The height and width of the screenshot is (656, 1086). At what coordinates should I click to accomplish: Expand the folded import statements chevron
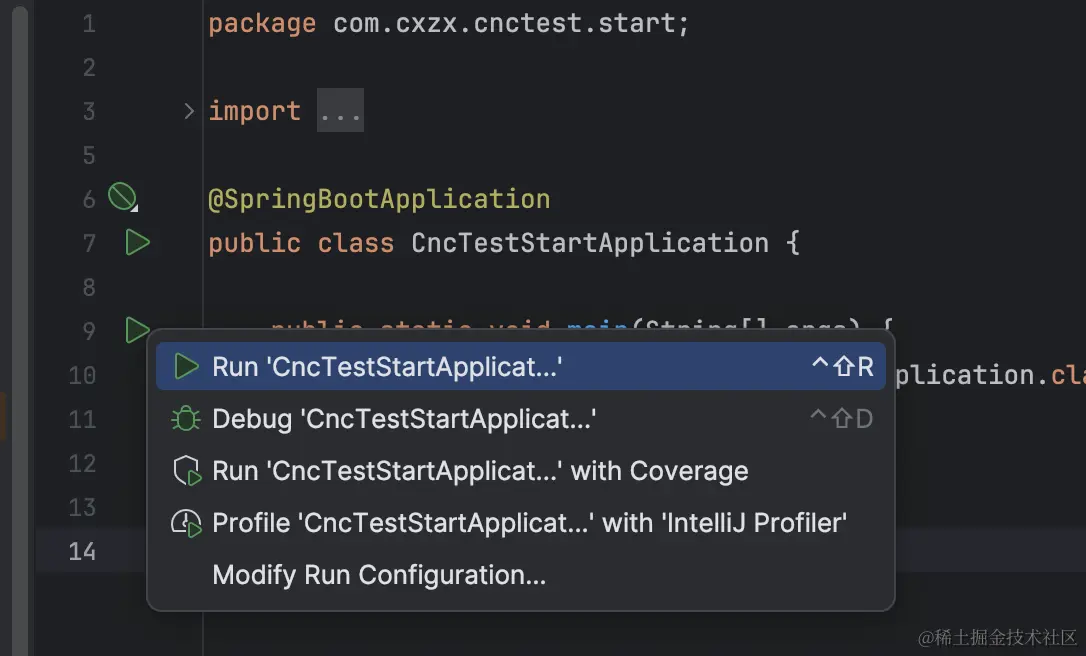tap(189, 111)
